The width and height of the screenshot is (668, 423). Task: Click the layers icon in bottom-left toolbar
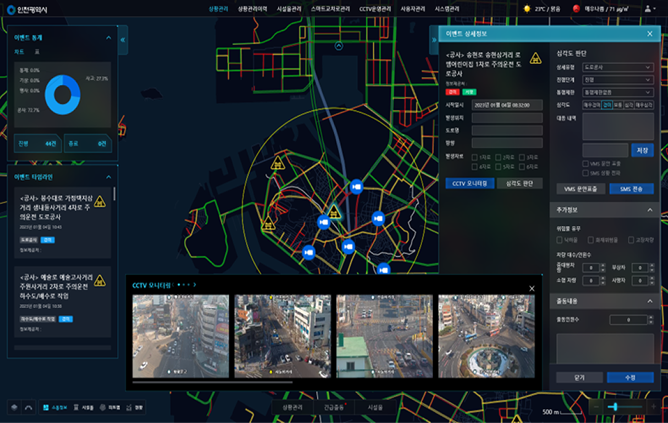14,407
